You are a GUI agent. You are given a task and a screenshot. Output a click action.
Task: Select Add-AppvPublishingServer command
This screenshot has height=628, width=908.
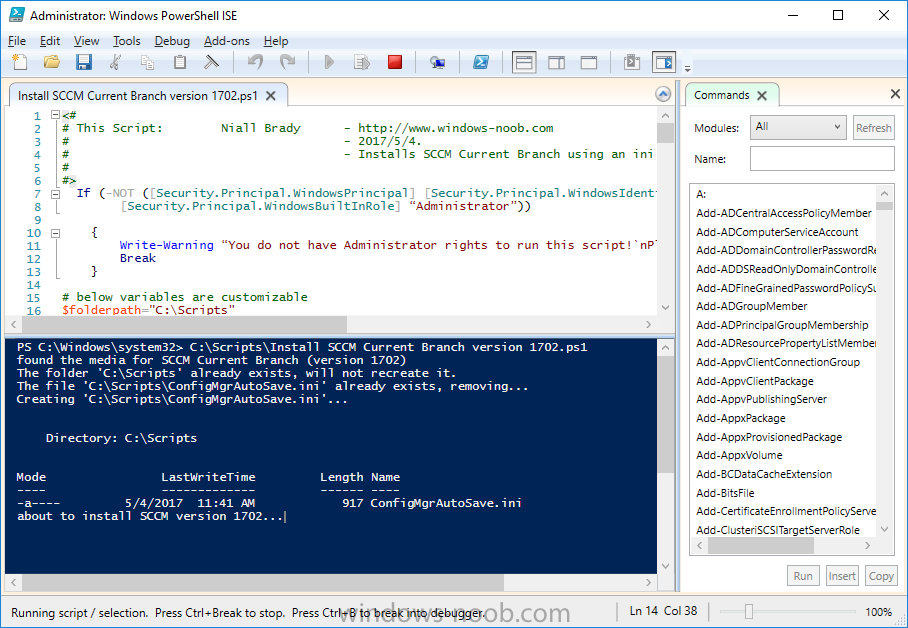pos(761,399)
